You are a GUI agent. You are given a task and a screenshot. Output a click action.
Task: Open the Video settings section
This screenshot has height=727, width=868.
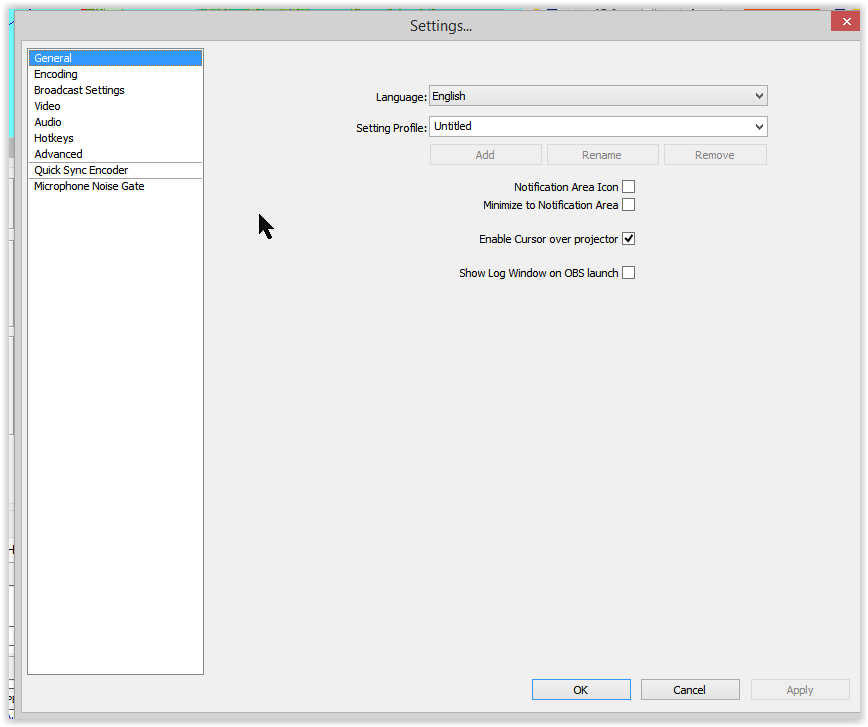point(115,106)
